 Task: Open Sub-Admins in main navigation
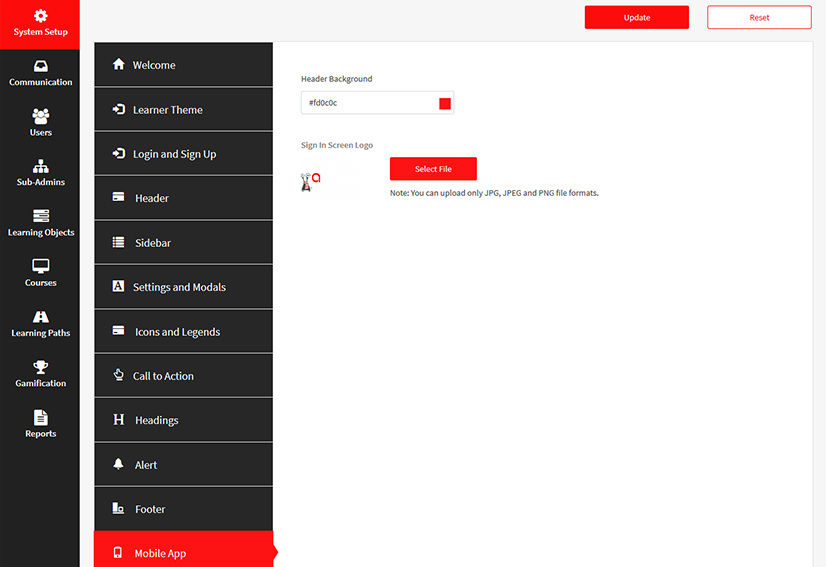41,173
